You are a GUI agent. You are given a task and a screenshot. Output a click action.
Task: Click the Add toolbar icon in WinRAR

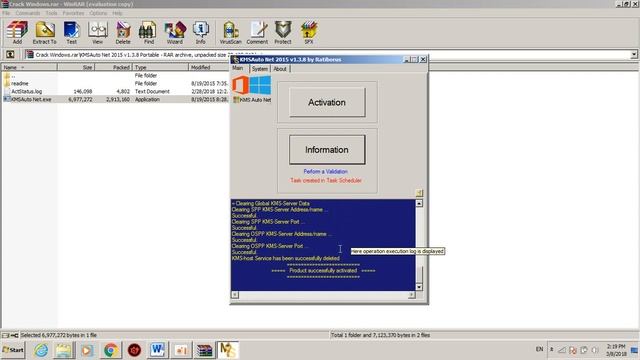click(17, 33)
